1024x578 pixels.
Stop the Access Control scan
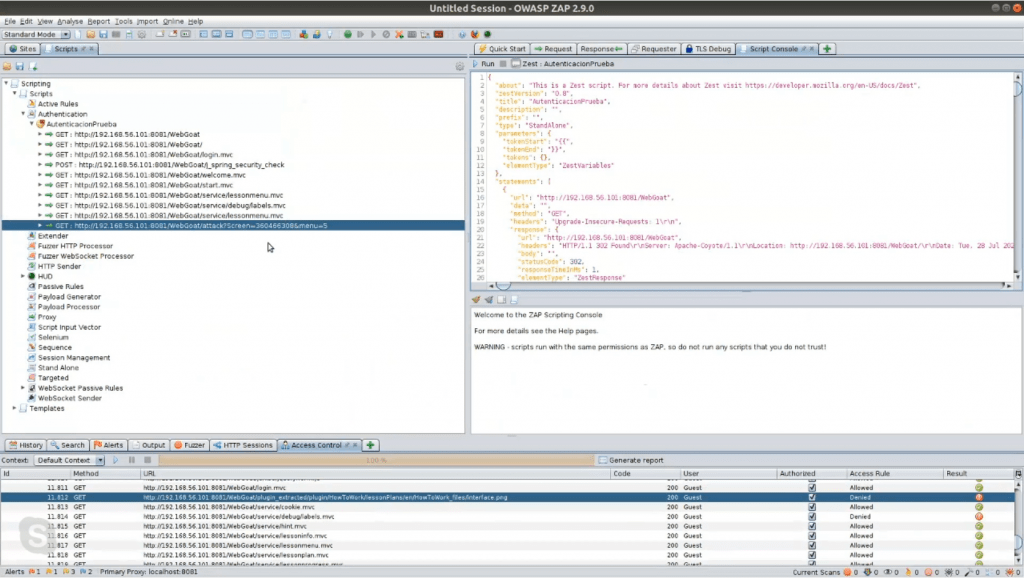click(148, 460)
